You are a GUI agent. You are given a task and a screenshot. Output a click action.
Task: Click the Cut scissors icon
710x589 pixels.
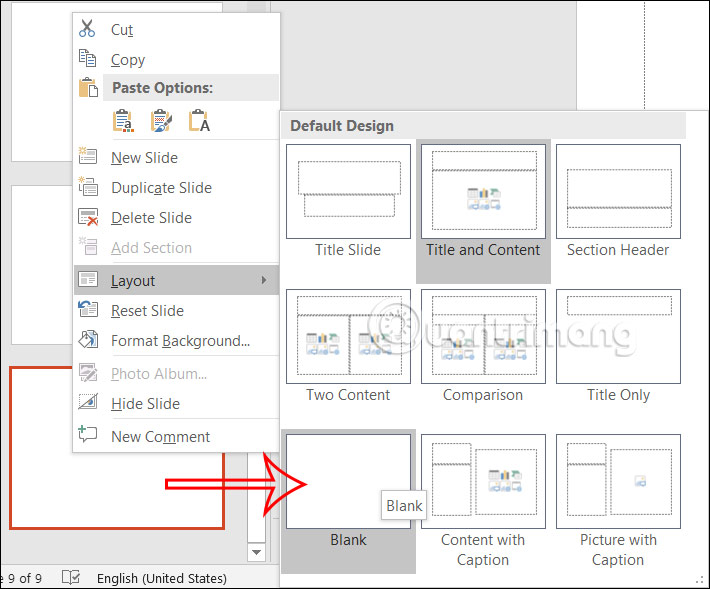(x=87, y=28)
